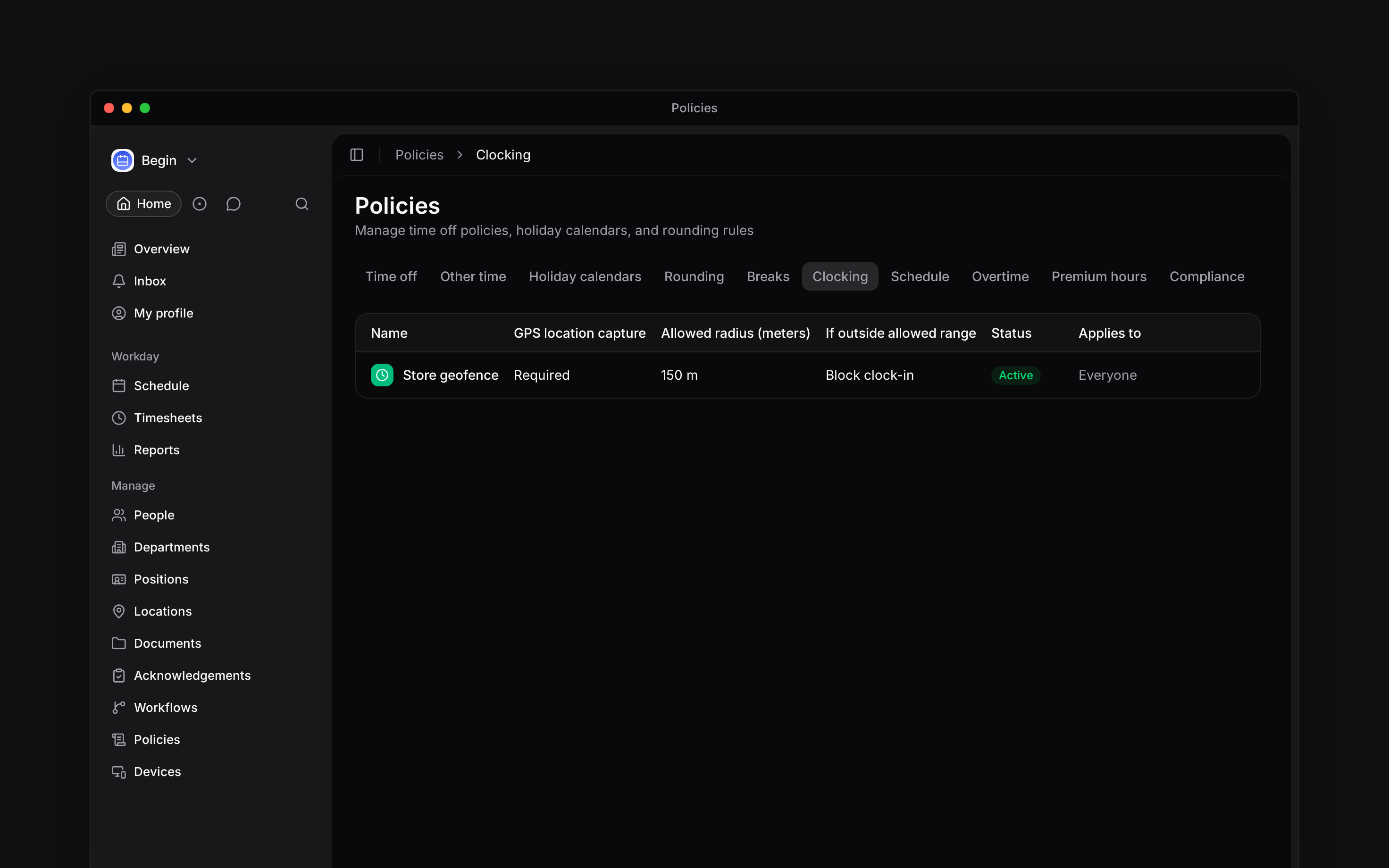This screenshot has height=868, width=1389.
Task: Click the Begin workspace logo
Action: 122,161
